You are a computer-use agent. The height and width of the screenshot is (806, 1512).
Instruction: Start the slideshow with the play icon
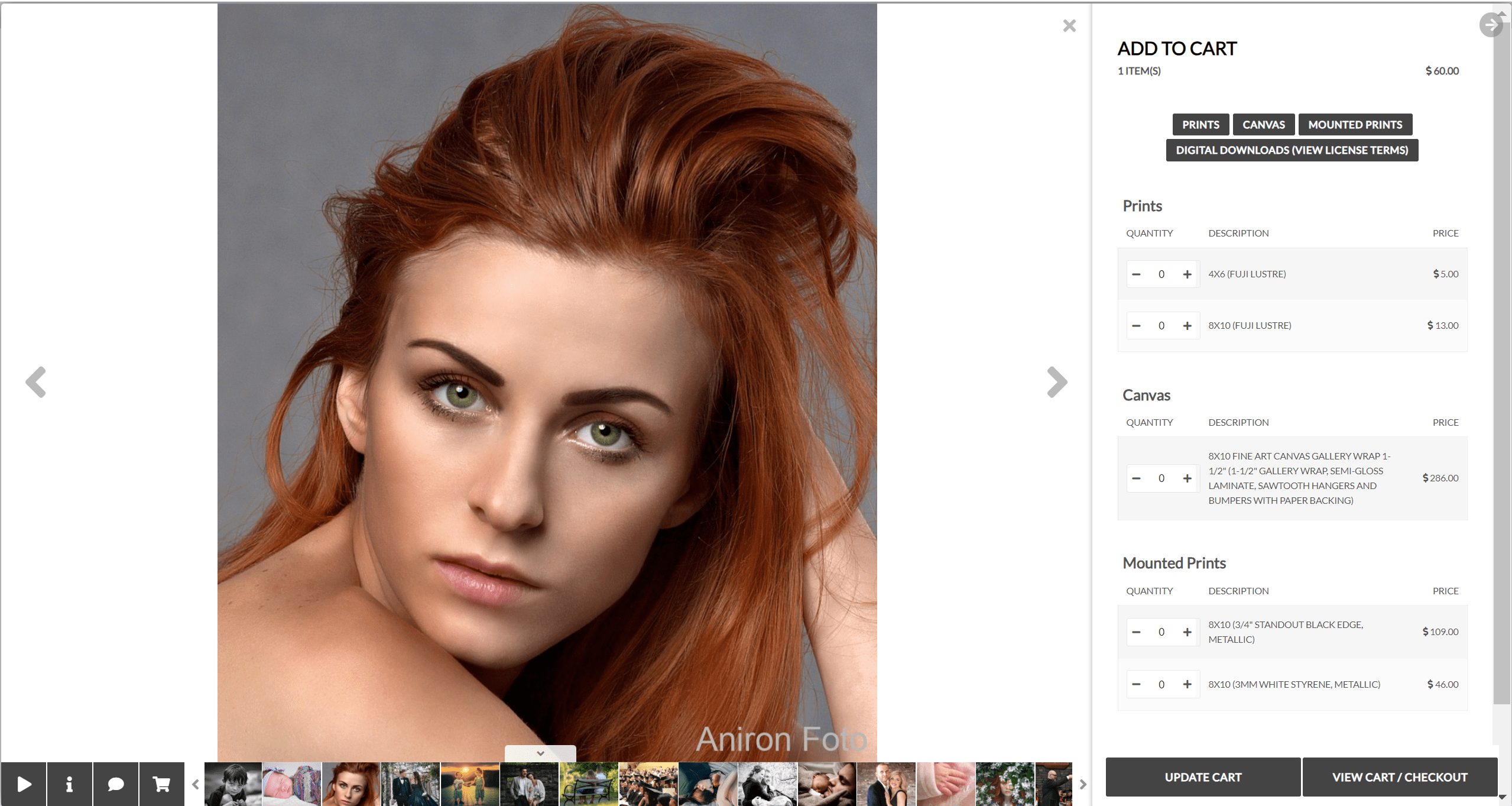pyautogui.click(x=24, y=784)
